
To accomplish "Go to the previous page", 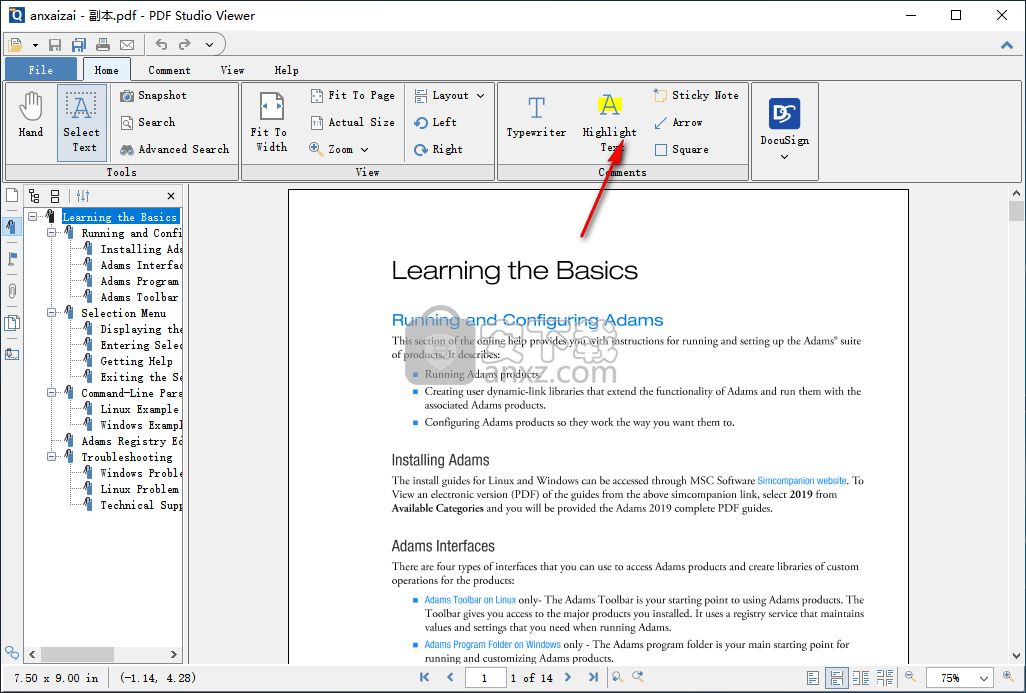I will coord(450,677).
